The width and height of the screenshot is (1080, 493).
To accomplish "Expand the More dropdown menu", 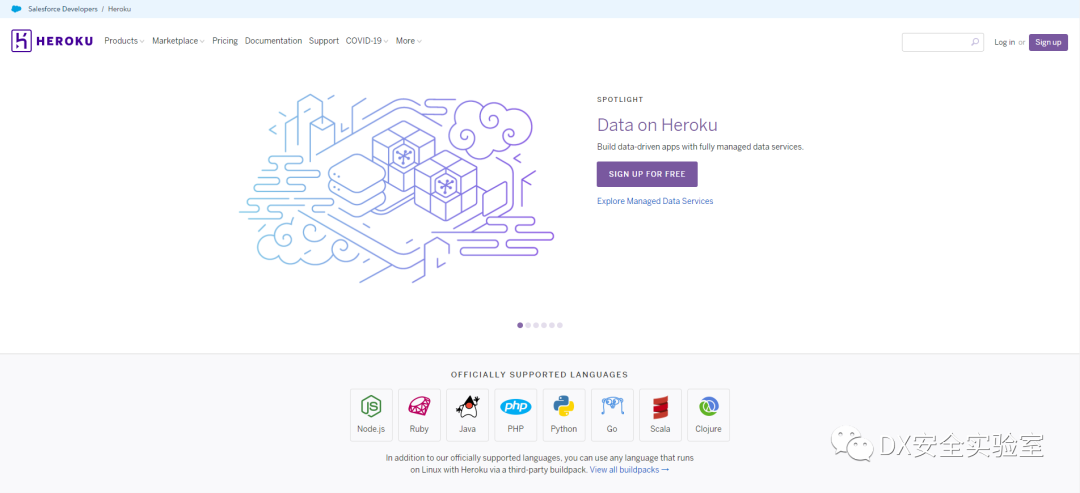I will [x=408, y=41].
